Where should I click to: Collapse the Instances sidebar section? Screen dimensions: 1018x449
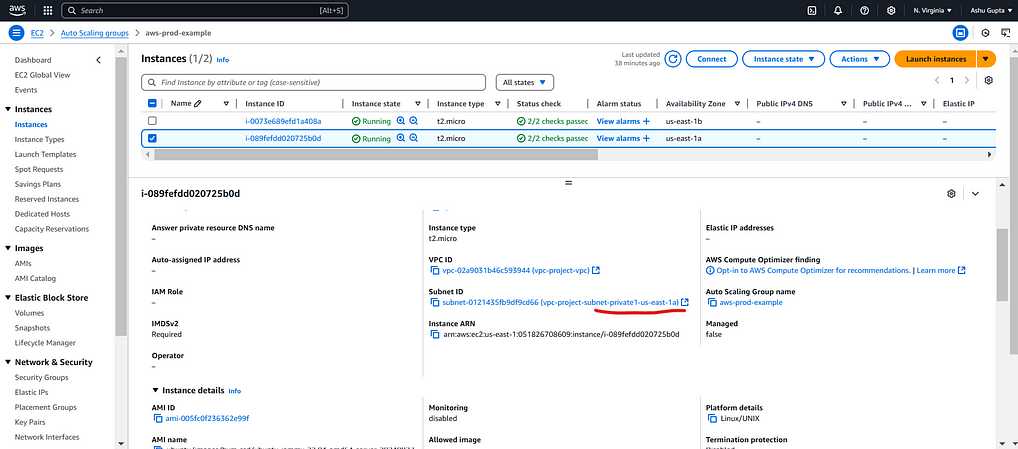[8, 109]
